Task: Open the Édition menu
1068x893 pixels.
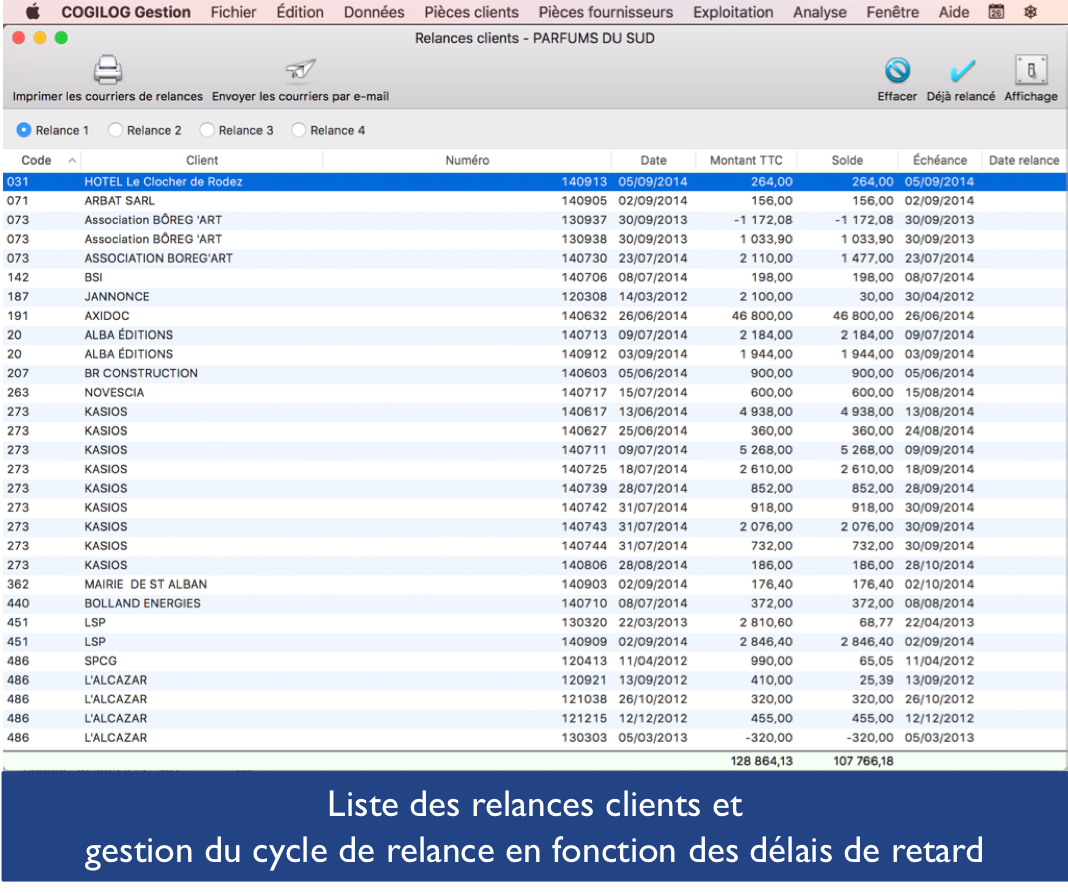Action: coord(300,12)
